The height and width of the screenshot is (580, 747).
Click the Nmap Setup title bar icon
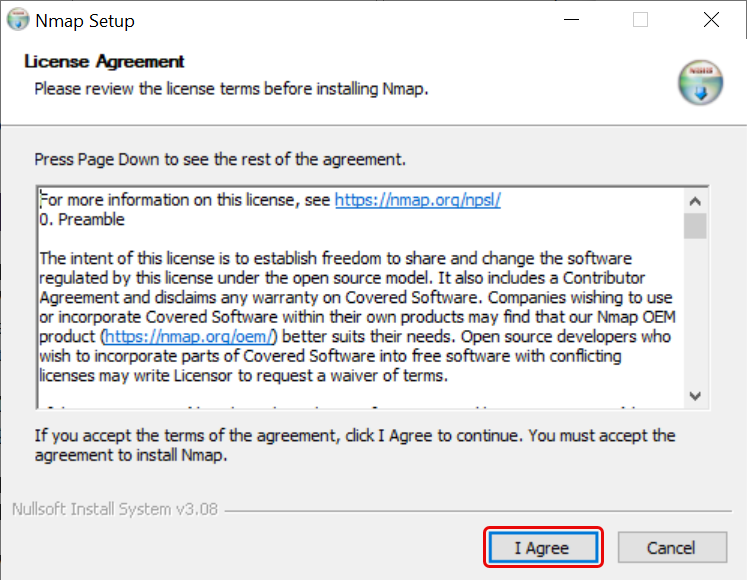[18, 20]
